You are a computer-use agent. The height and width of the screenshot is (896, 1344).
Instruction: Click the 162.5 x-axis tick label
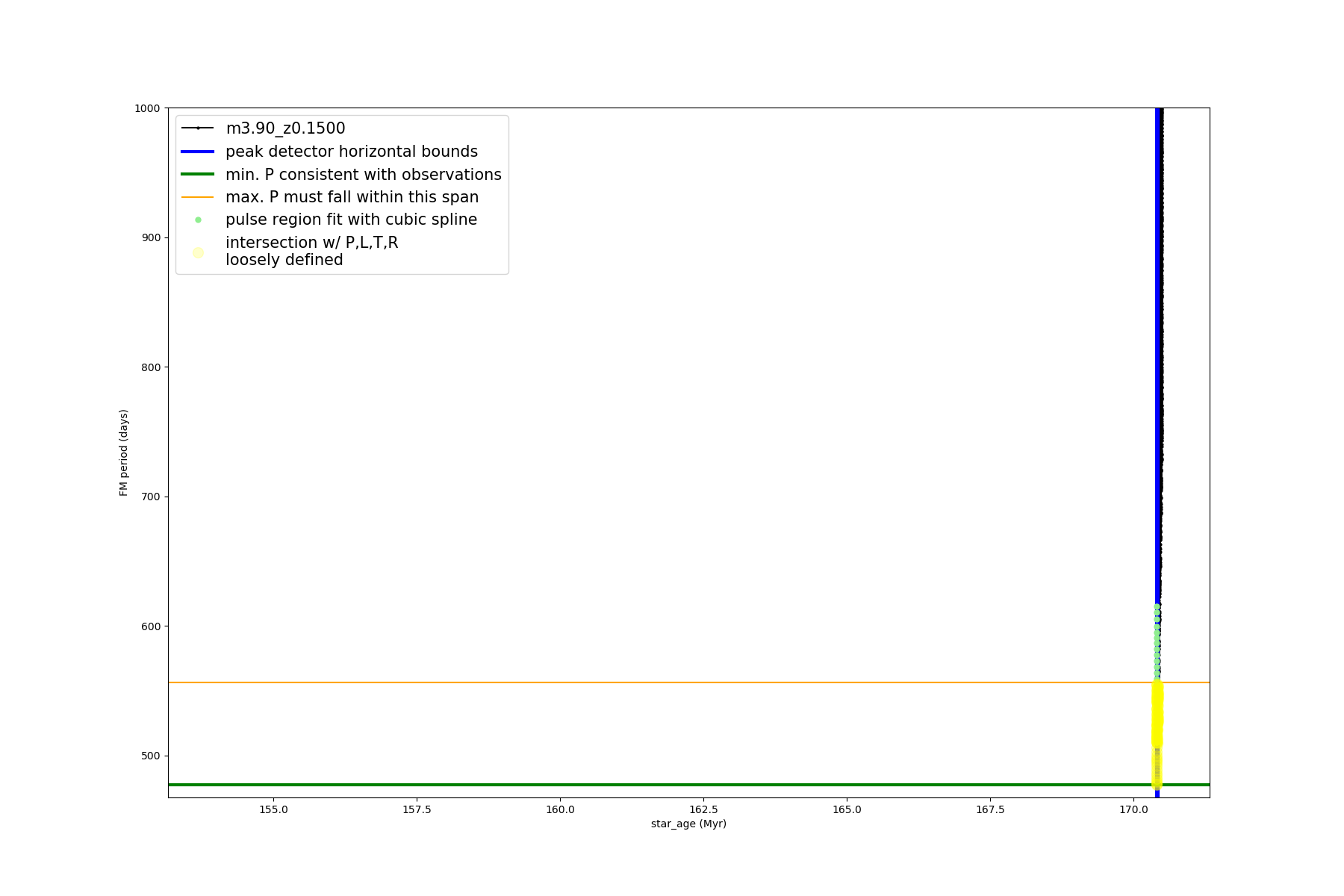(x=703, y=809)
